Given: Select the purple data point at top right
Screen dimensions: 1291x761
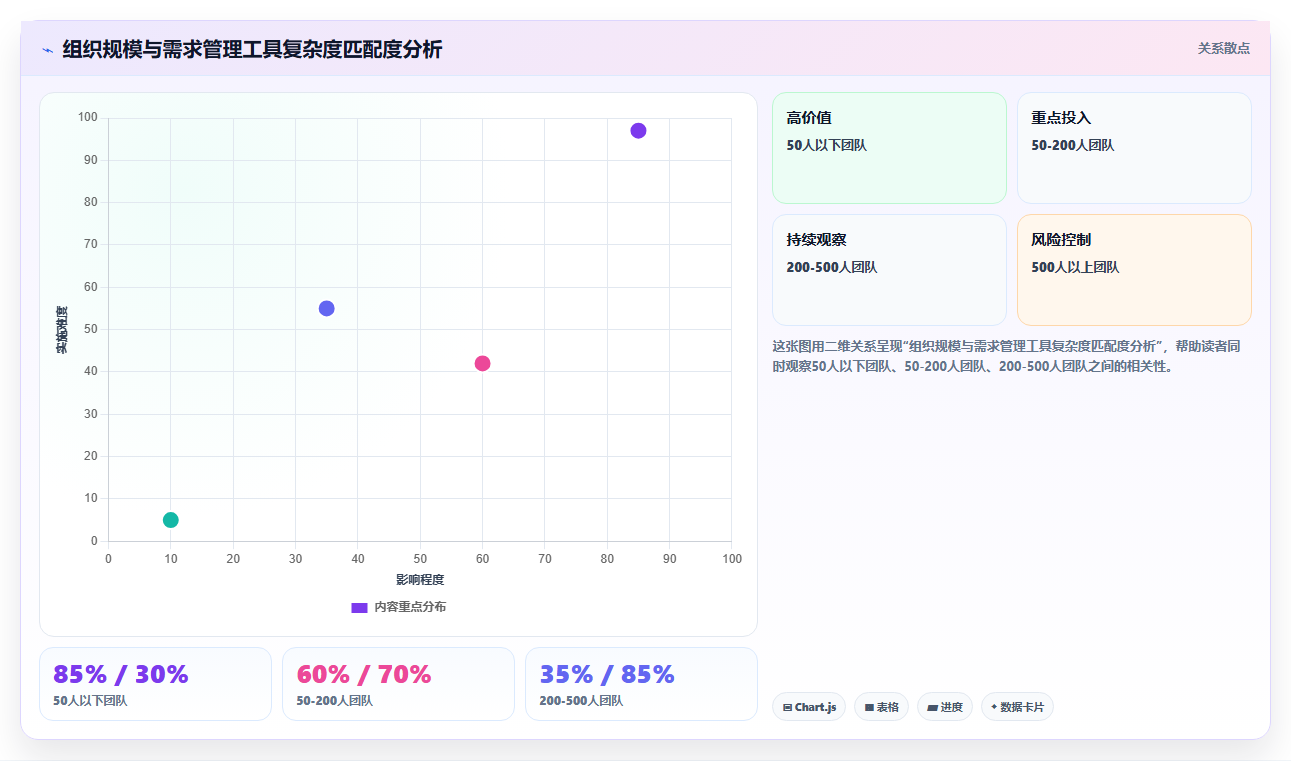Looking at the screenshot, I should (x=638, y=131).
